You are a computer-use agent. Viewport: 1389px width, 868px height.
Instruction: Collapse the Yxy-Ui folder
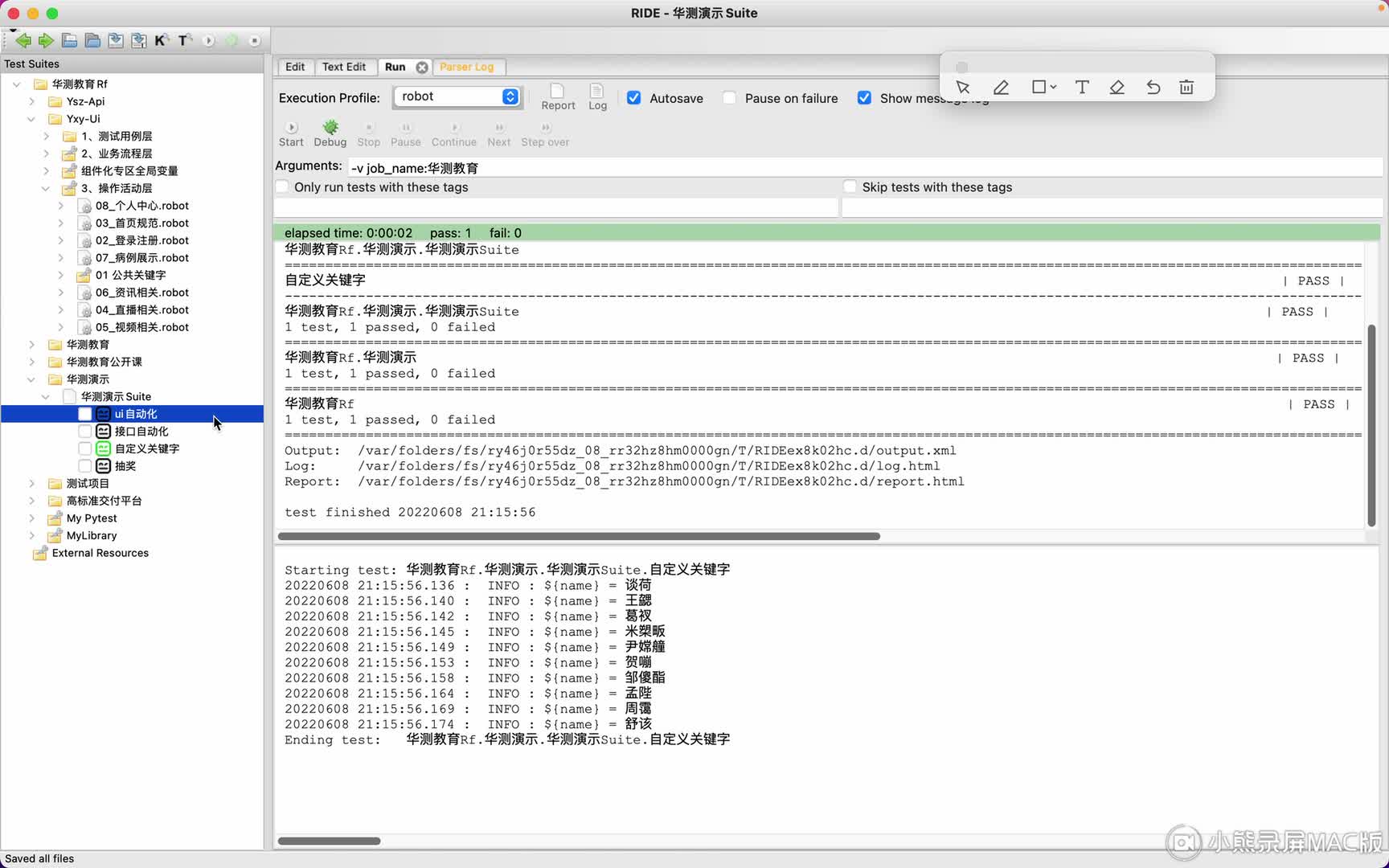[x=31, y=119]
